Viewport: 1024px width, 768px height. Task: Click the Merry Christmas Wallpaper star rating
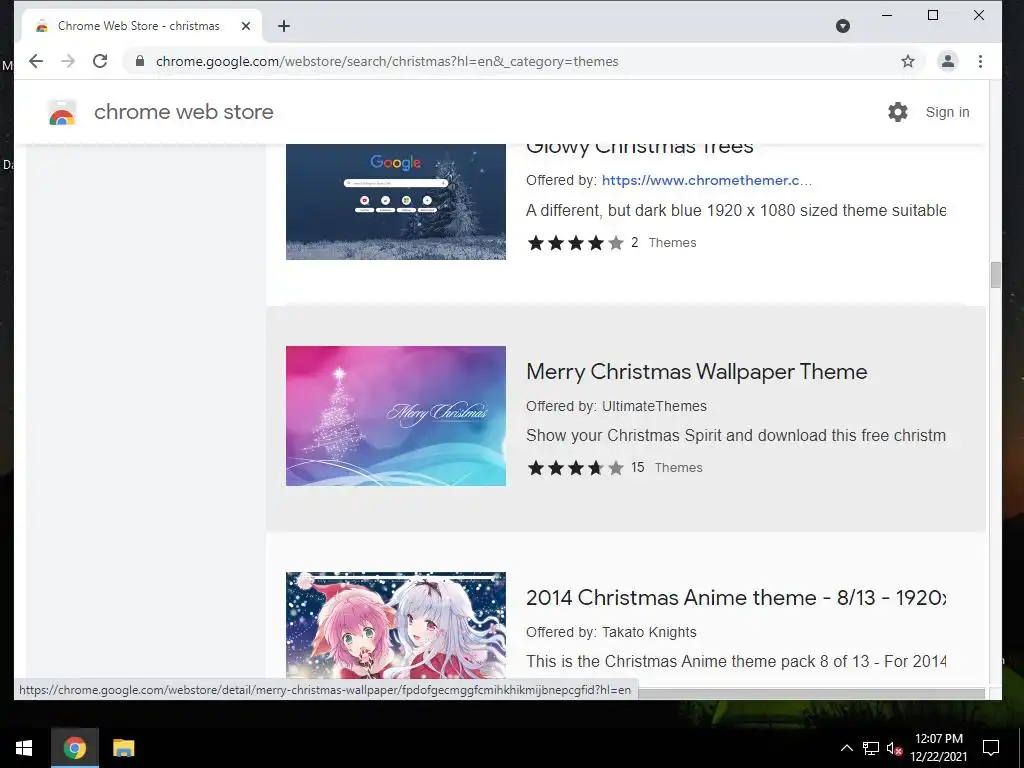coord(575,468)
